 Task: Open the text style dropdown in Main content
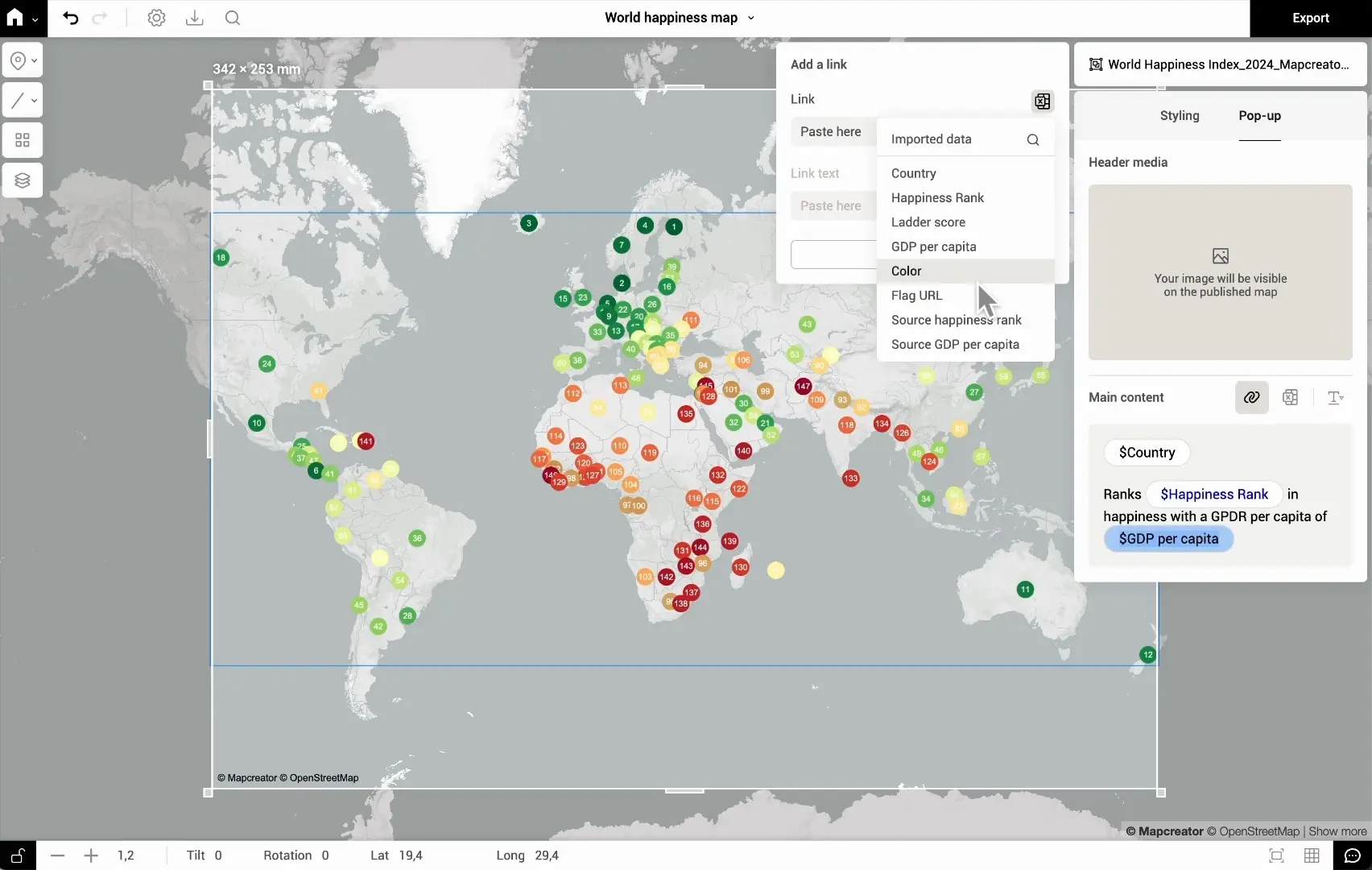1335,397
